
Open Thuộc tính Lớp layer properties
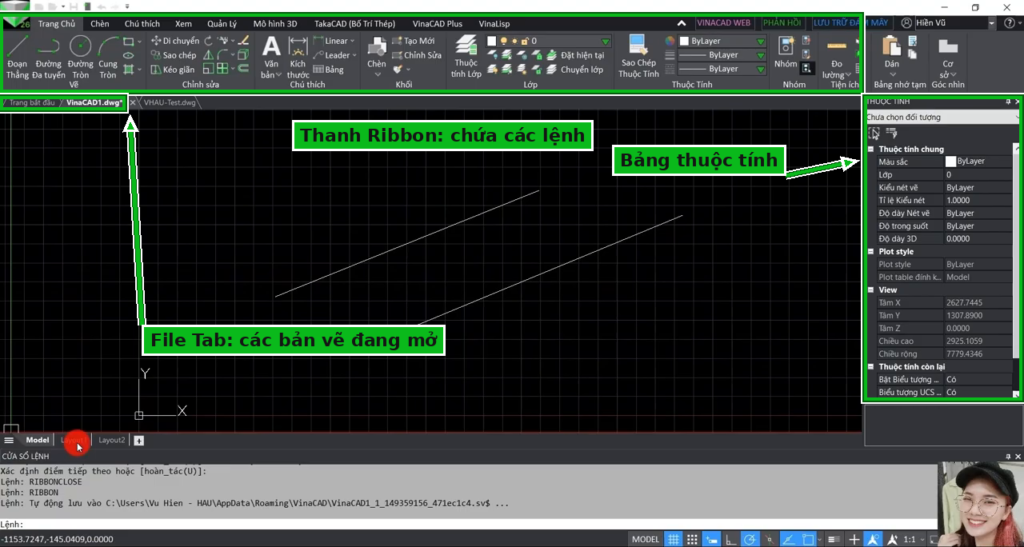(x=466, y=57)
